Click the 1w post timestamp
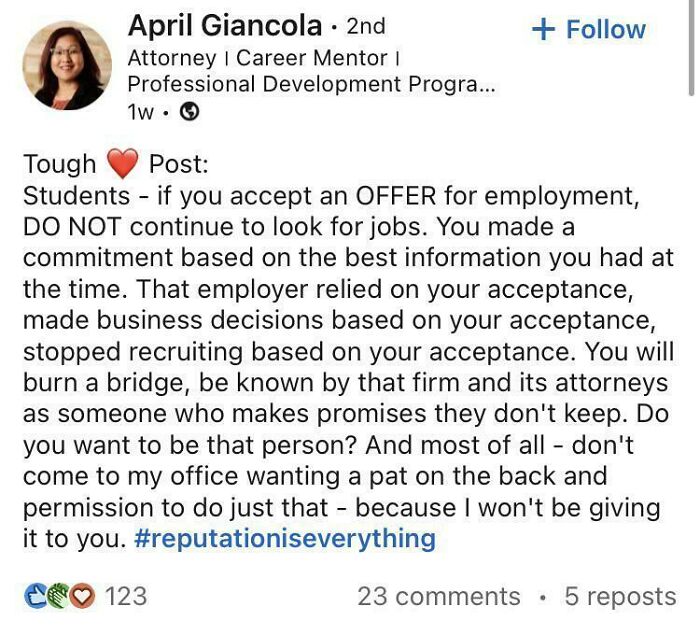The height and width of the screenshot is (635, 700). pos(141,112)
